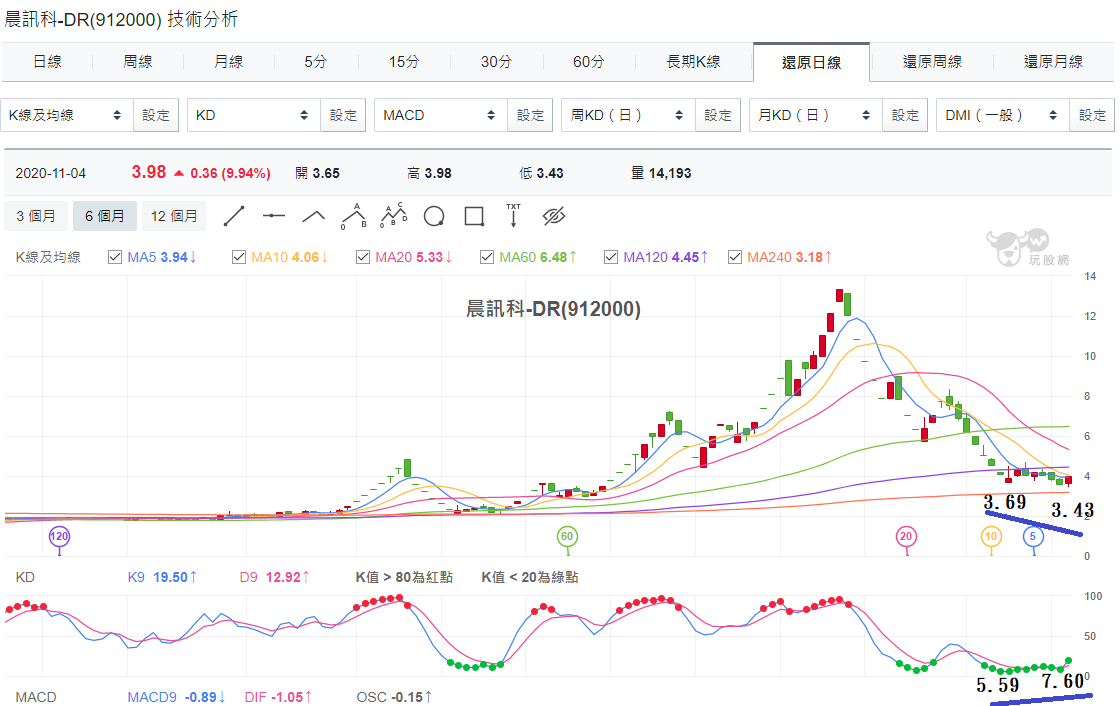Select the trend line drawing tool
This screenshot has height=706, width=1120.
[x=234, y=216]
